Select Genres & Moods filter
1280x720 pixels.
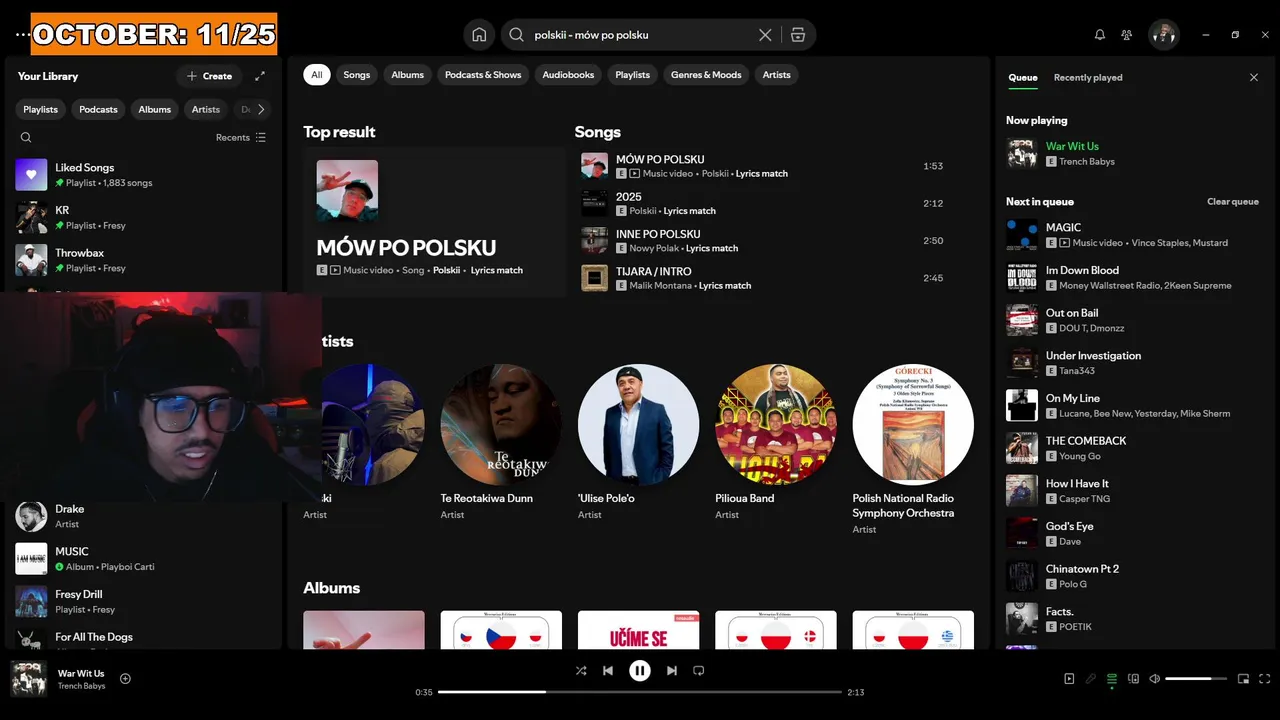coord(706,75)
